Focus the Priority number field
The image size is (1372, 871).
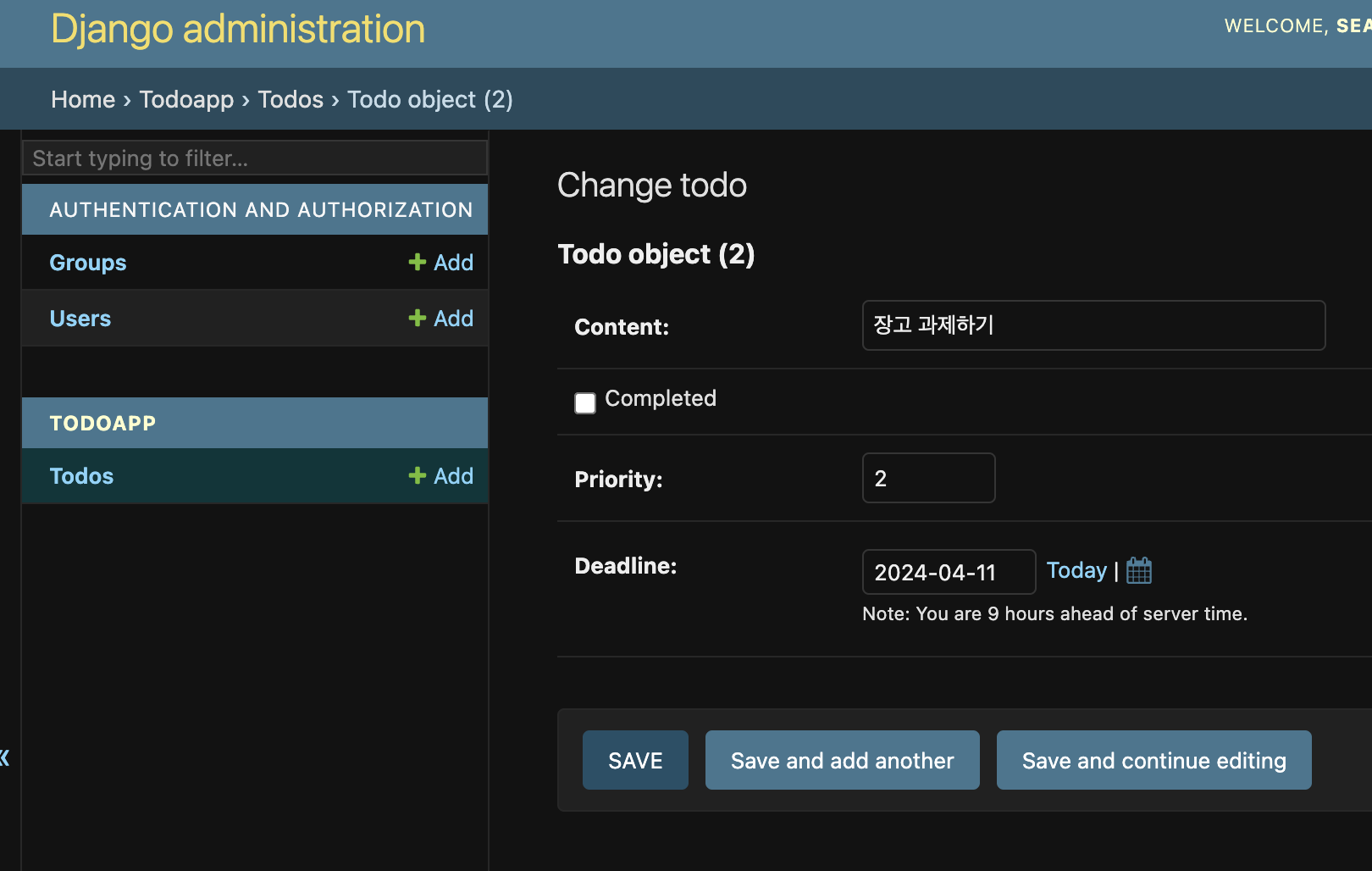pyautogui.click(x=929, y=478)
